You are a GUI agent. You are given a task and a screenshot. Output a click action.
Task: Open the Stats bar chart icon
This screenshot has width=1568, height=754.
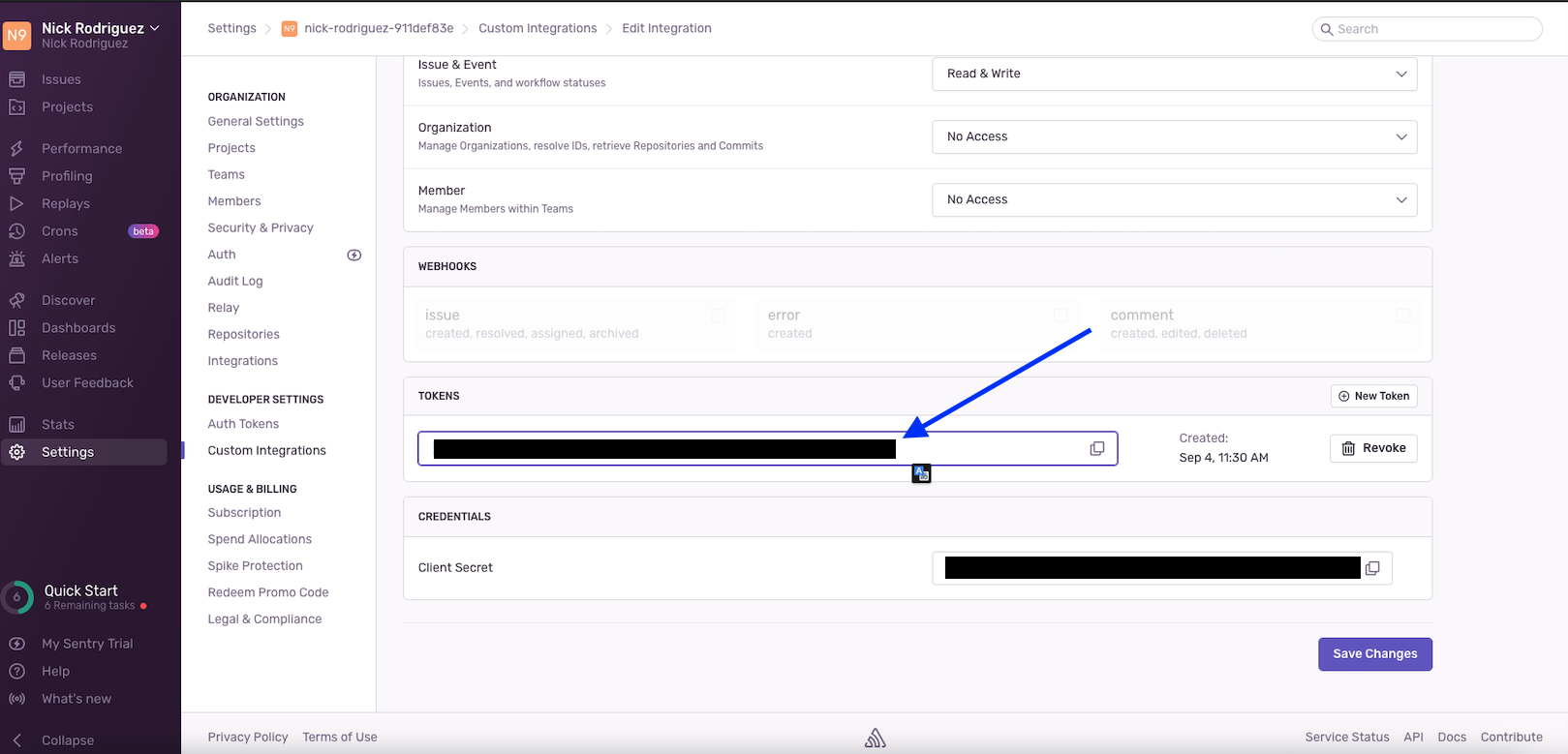tap(16, 425)
